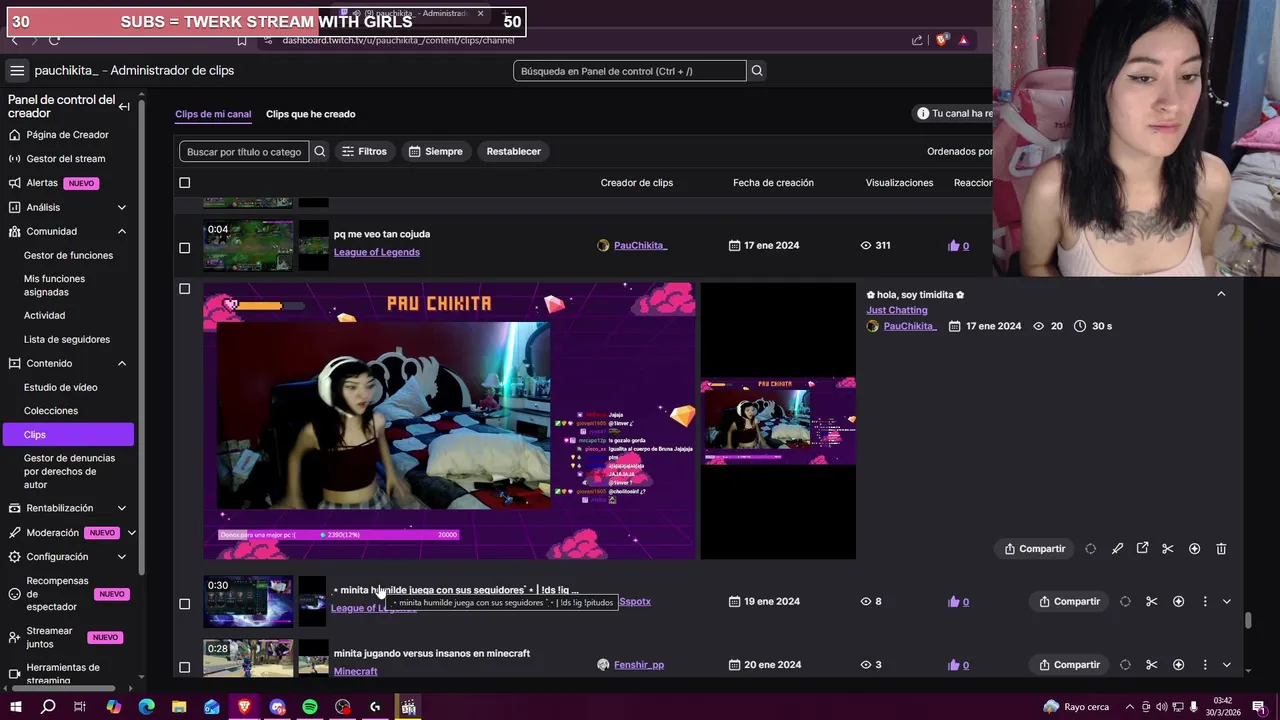Viewport: 1280px width, 720px height.
Task: Click search icon beside title filter box
Action: tap(320, 152)
